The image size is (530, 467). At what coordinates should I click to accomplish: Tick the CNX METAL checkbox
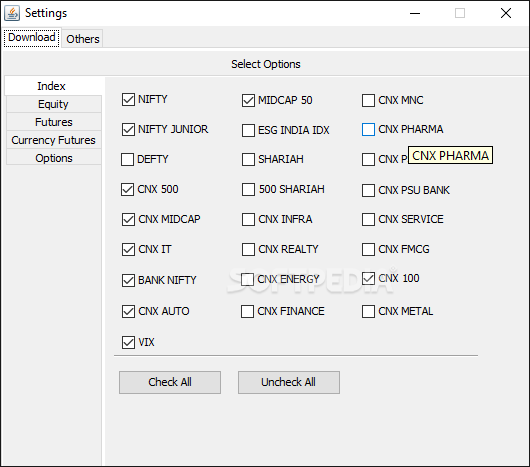pyautogui.click(x=368, y=312)
